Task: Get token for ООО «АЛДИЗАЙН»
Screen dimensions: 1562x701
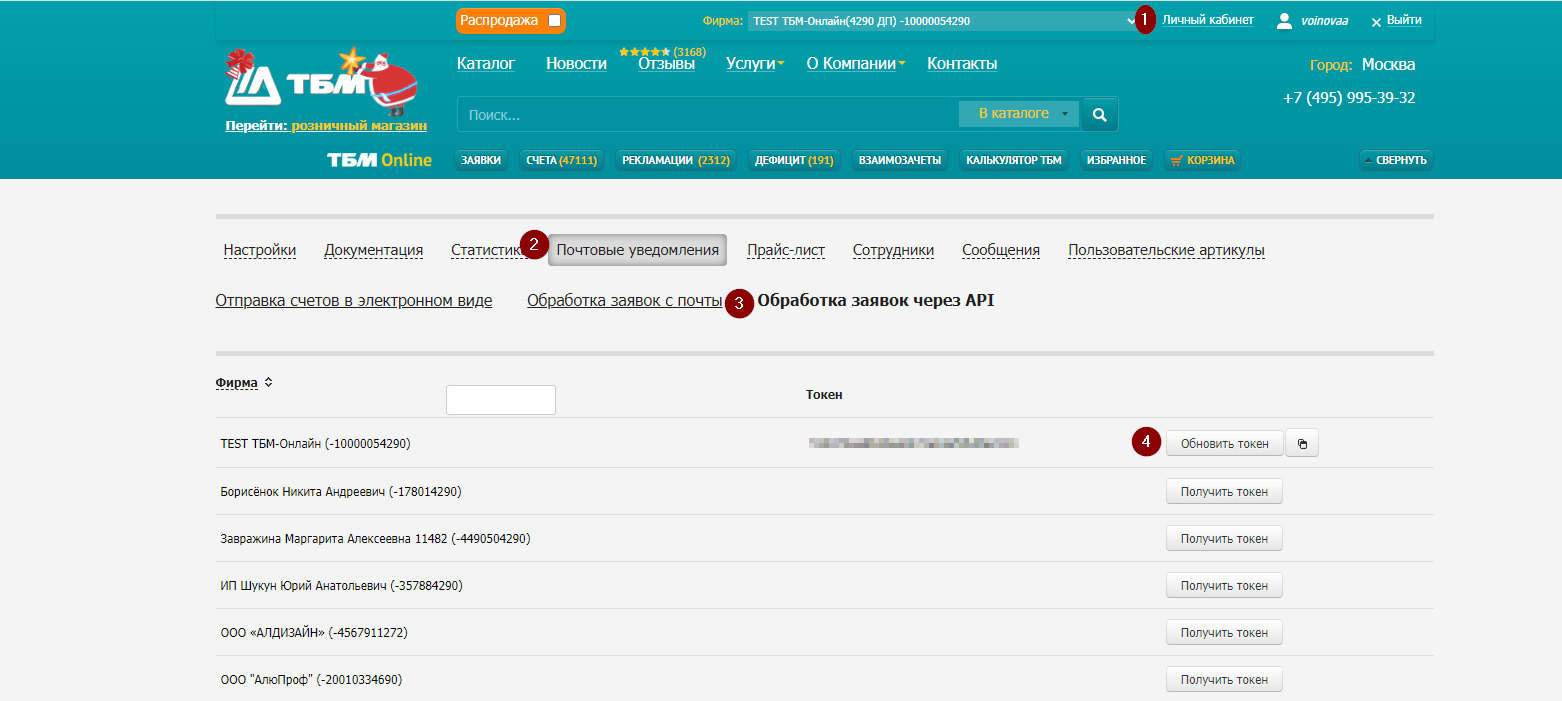Action: click(x=1224, y=633)
